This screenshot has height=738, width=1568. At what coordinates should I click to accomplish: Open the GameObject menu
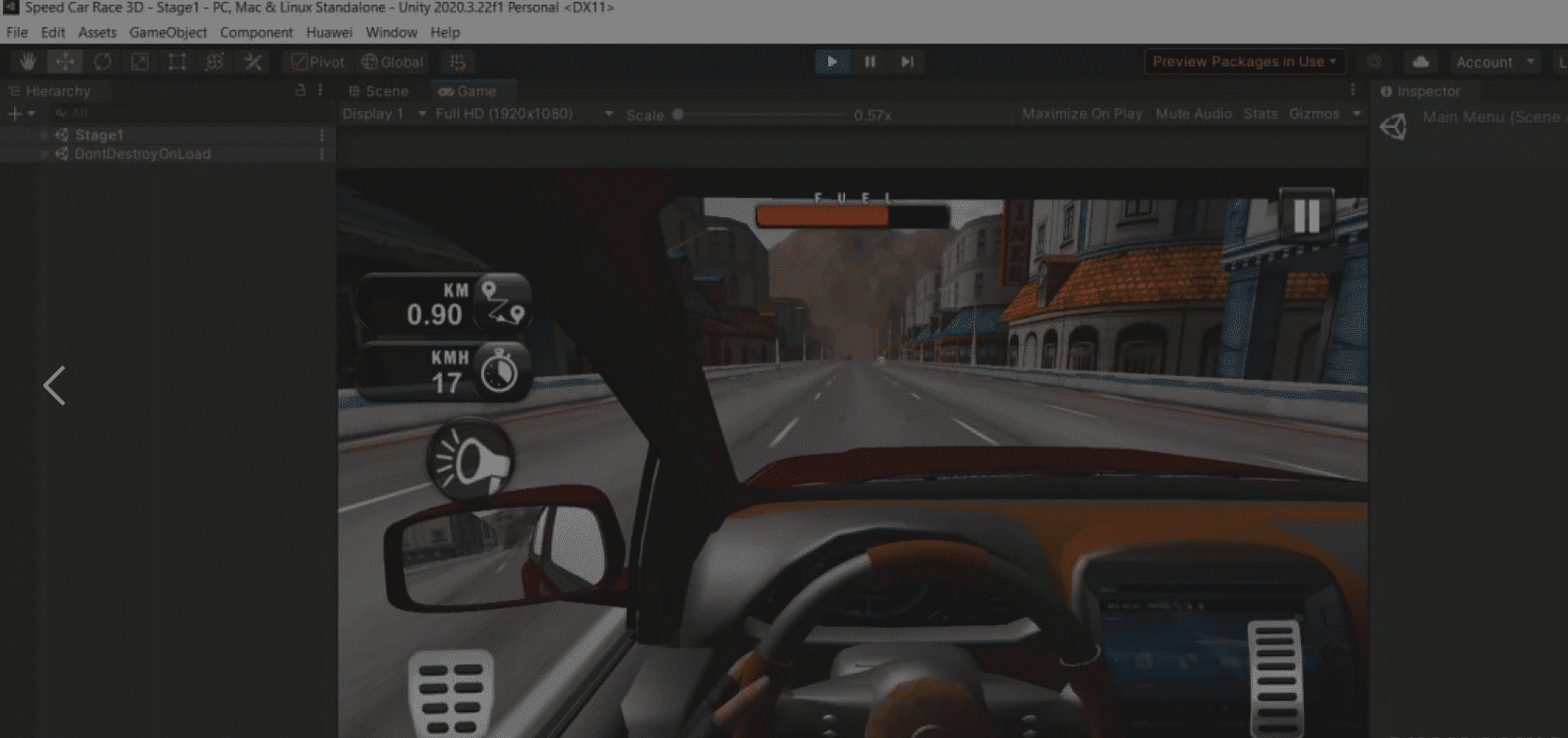pos(167,32)
